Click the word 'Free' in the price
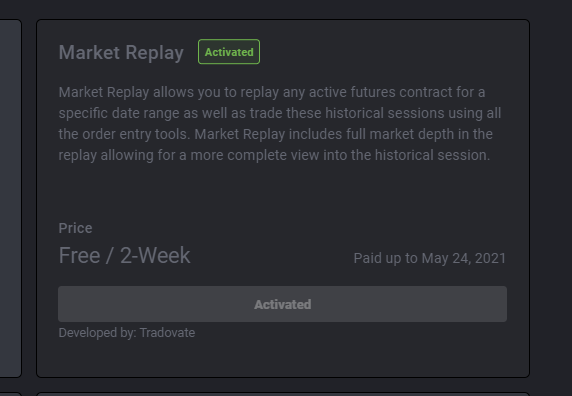 pos(79,255)
